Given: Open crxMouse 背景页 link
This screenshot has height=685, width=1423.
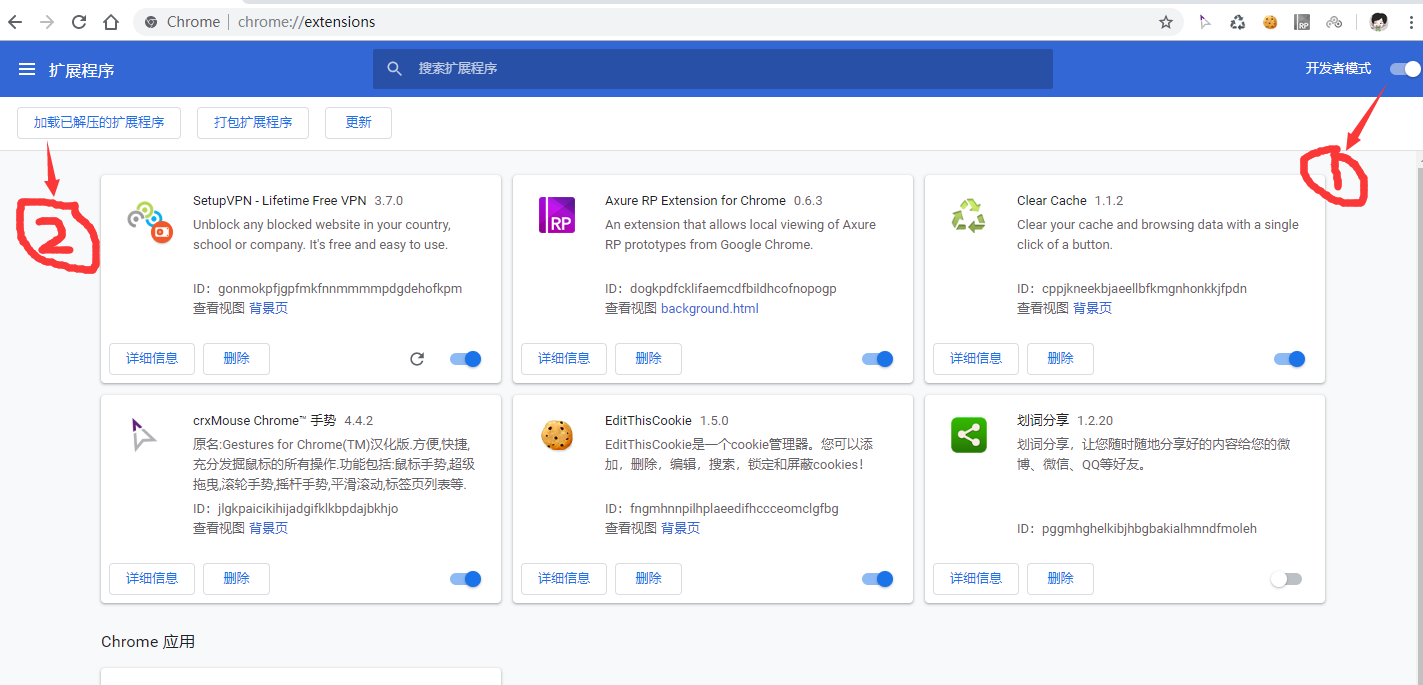Looking at the screenshot, I should (268, 528).
